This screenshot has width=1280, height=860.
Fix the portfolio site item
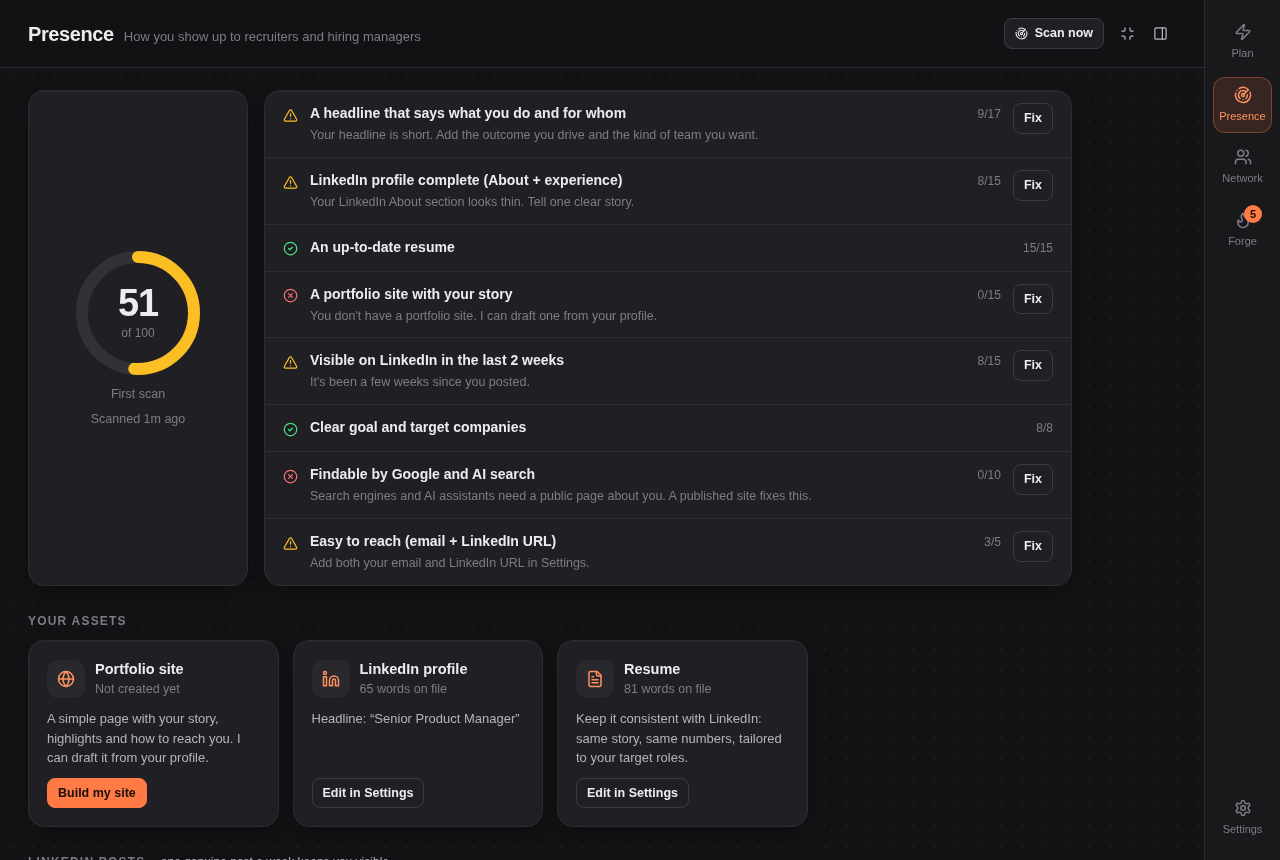point(1033,299)
